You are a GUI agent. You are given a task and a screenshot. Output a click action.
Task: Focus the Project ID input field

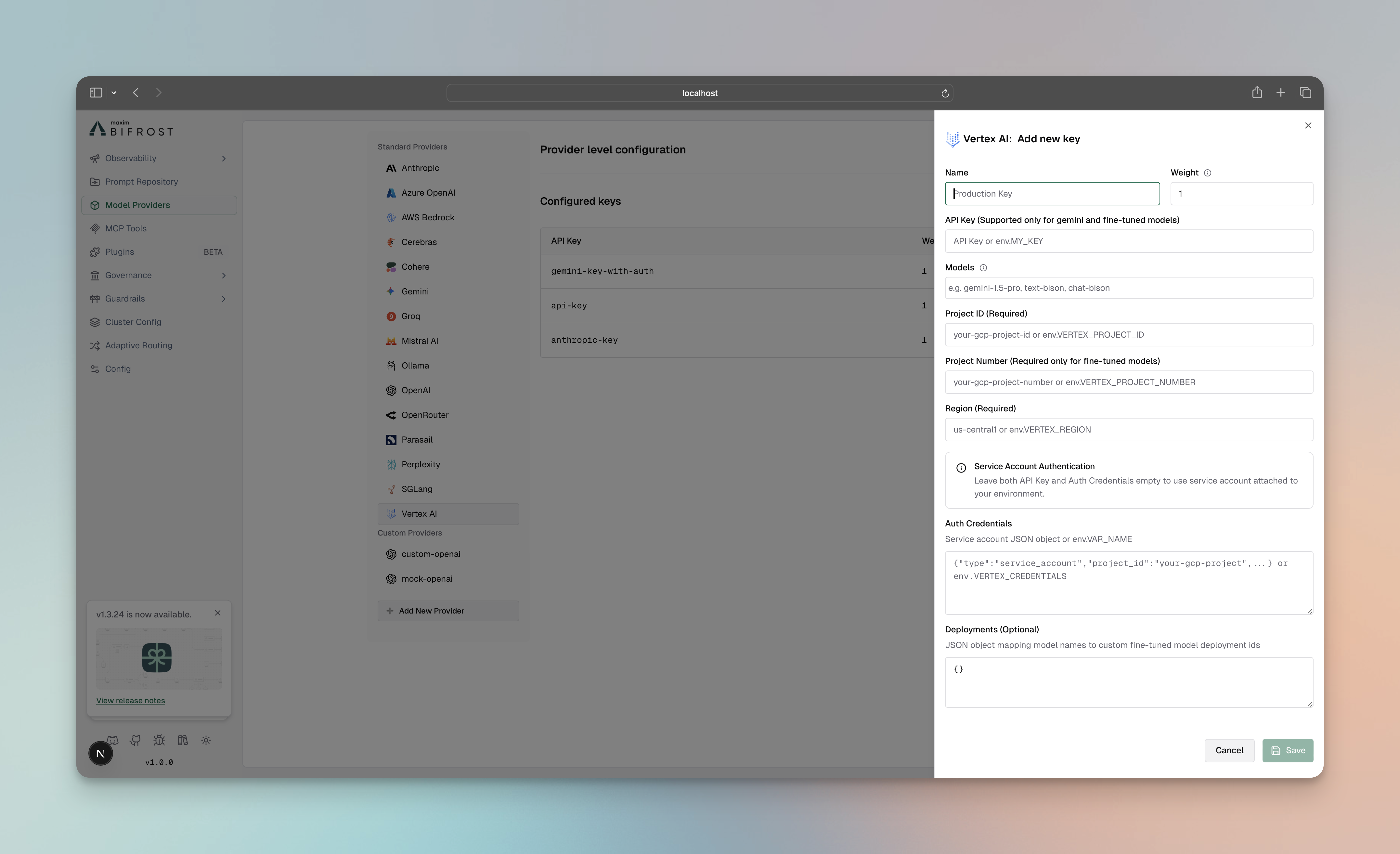tap(1128, 335)
